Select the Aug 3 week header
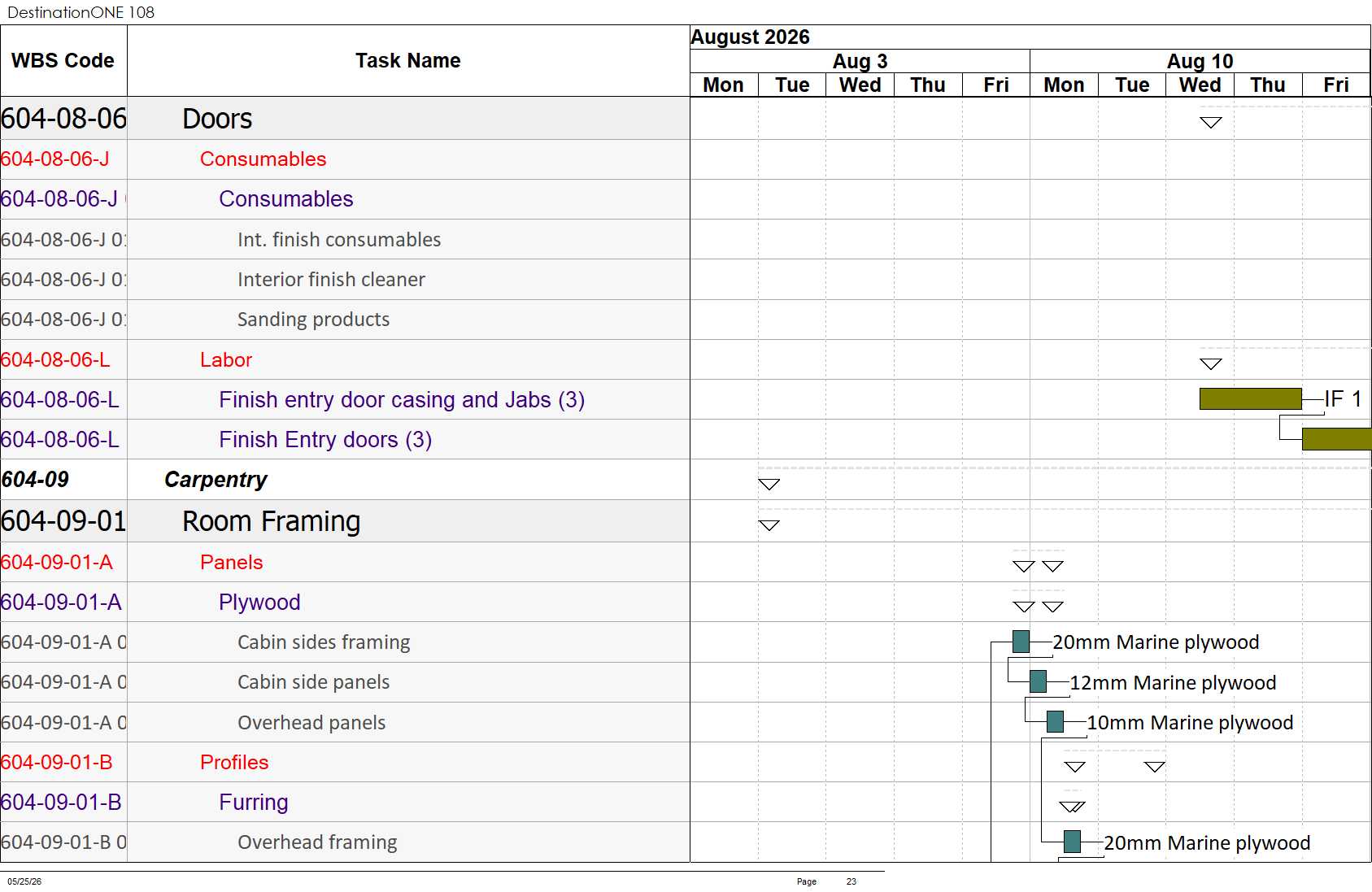The height and width of the screenshot is (892, 1372). [x=860, y=62]
